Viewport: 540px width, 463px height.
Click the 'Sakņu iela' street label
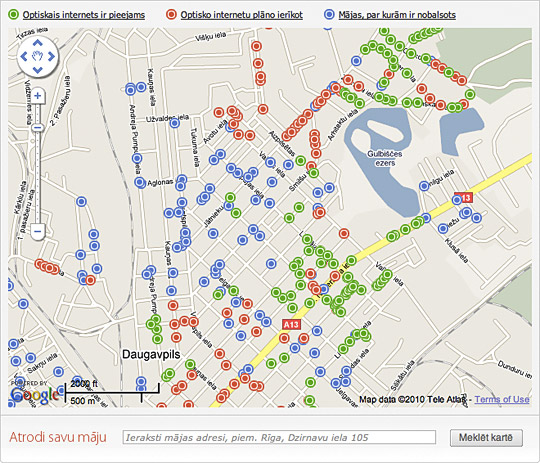click(x=42, y=363)
